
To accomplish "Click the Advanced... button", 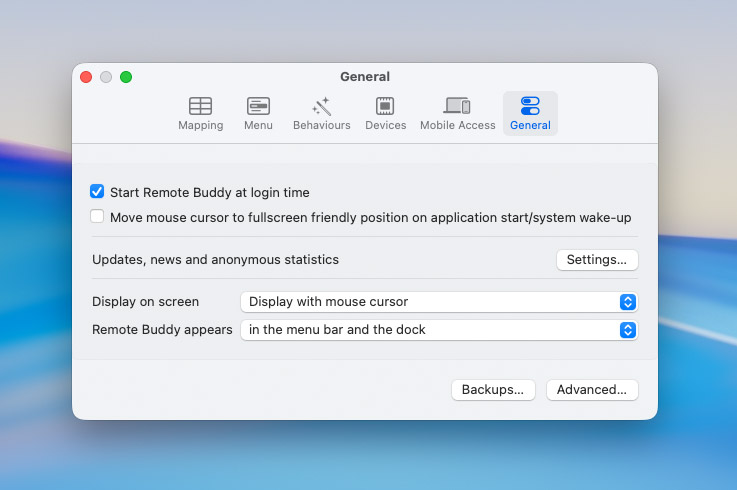I will pos(592,390).
